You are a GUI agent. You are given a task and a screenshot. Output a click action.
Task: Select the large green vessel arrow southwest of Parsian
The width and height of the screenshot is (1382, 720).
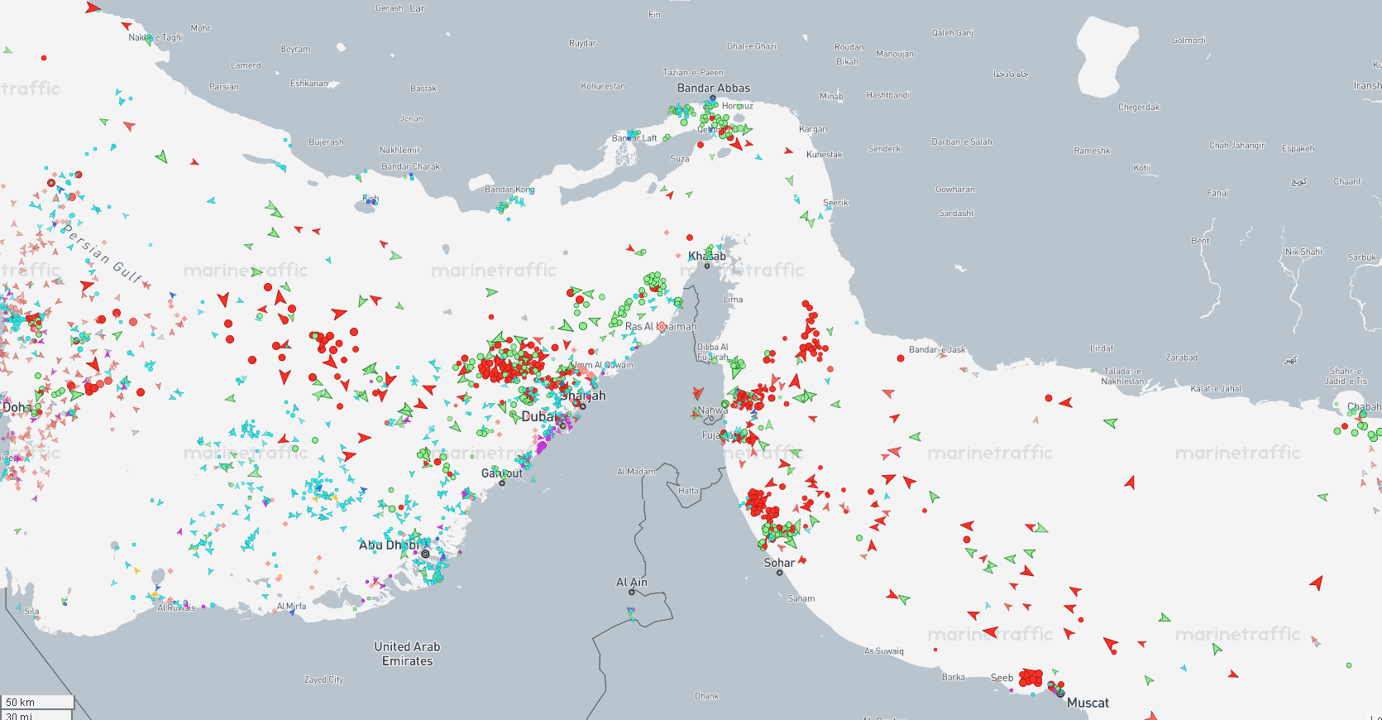(162, 157)
